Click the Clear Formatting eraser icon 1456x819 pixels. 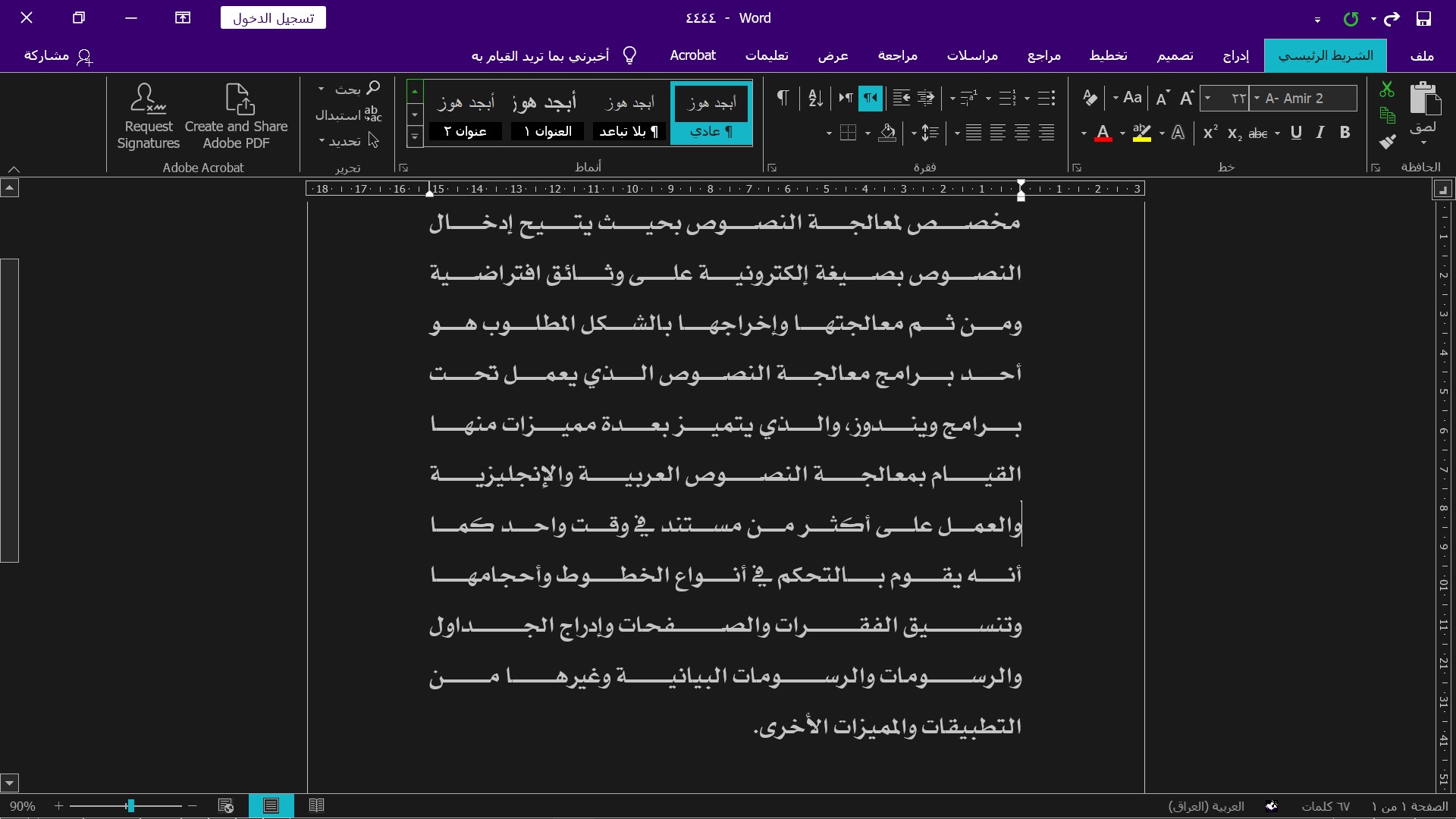pyautogui.click(x=1090, y=98)
